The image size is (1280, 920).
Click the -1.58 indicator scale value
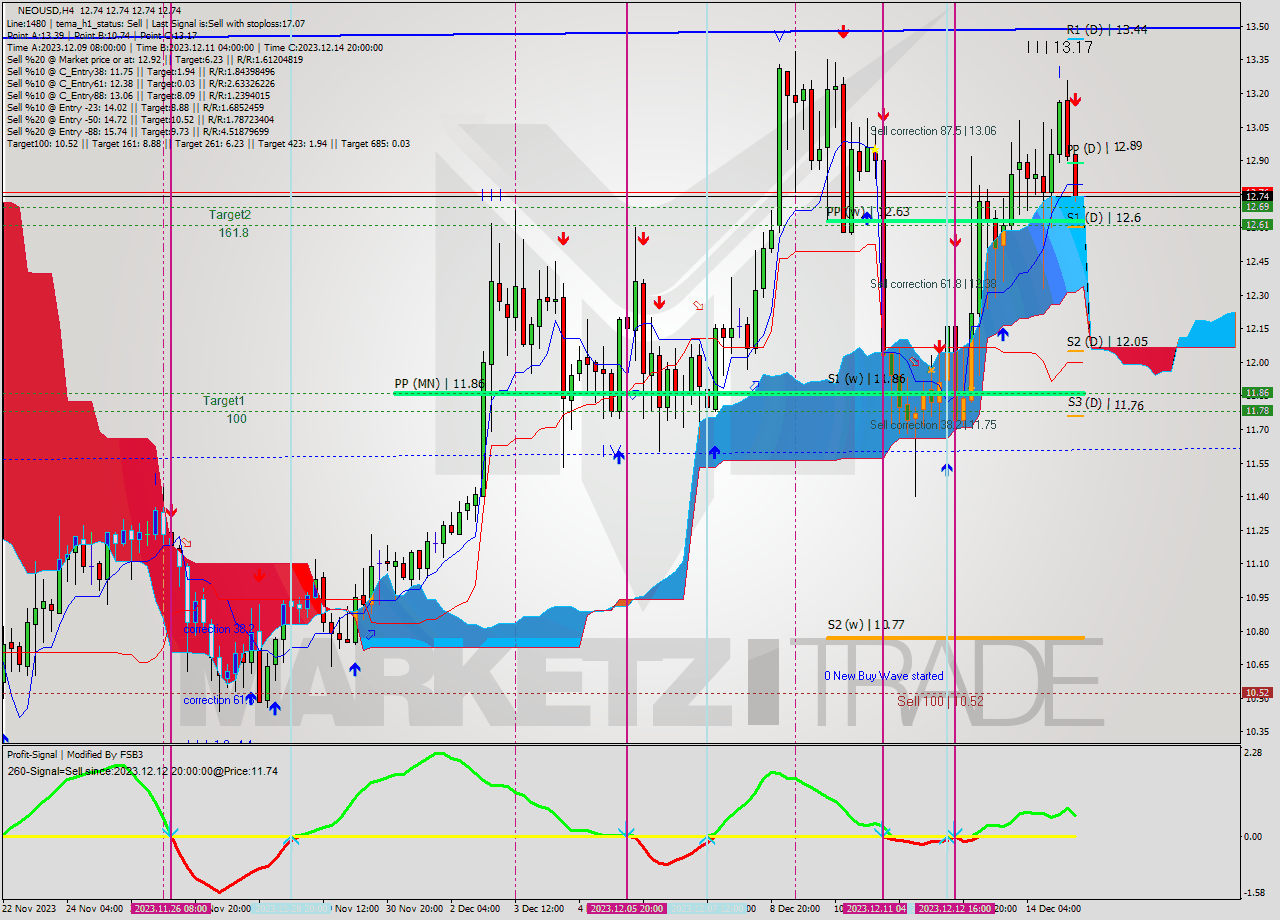point(1255,893)
